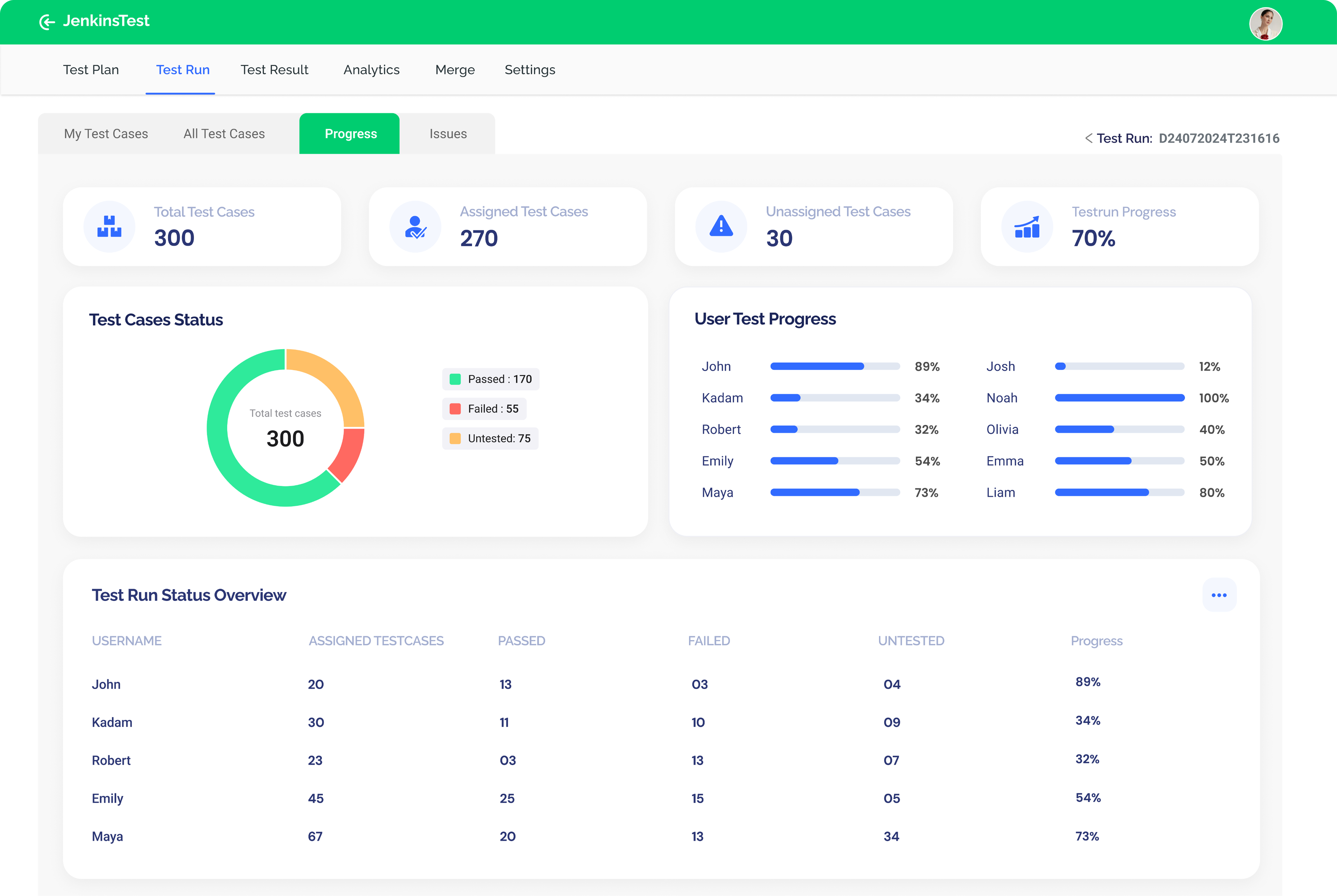Viewport: 1337px width, 896px height.
Task: Click the Unassigned Test Cases warning icon
Action: (721, 227)
